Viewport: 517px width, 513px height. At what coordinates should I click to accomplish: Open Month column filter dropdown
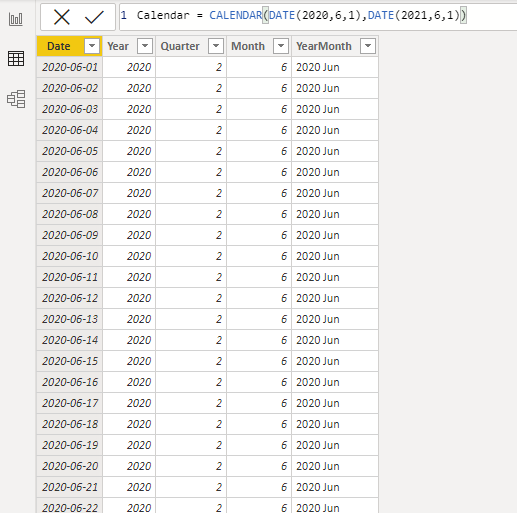(281, 46)
